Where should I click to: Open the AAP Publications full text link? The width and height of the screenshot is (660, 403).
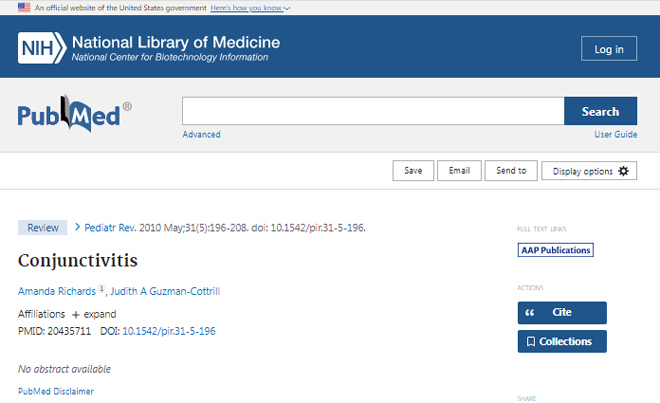[x=556, y=250]
